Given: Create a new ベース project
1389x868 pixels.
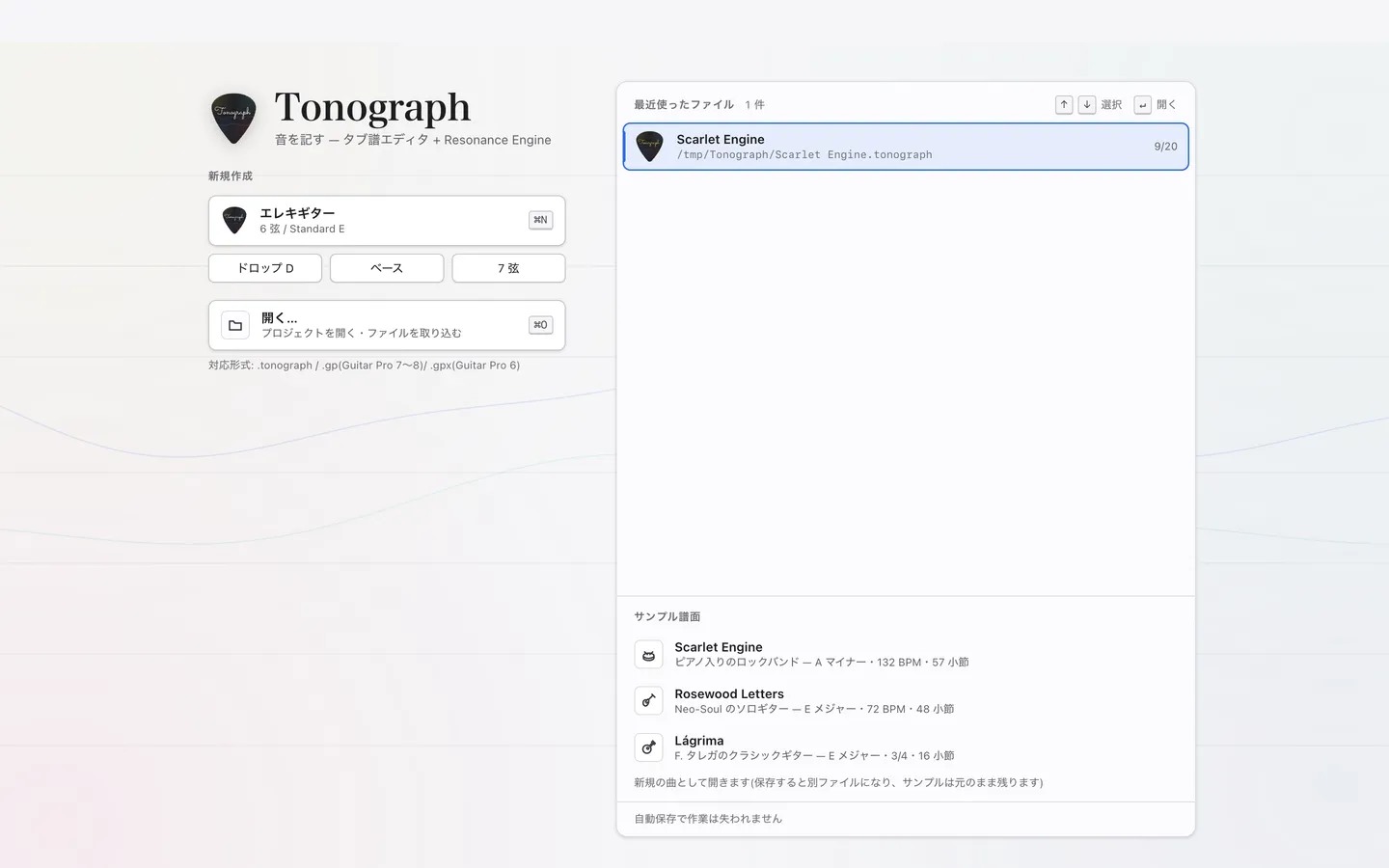Looking at the screenshot, I should coord(387,268).
